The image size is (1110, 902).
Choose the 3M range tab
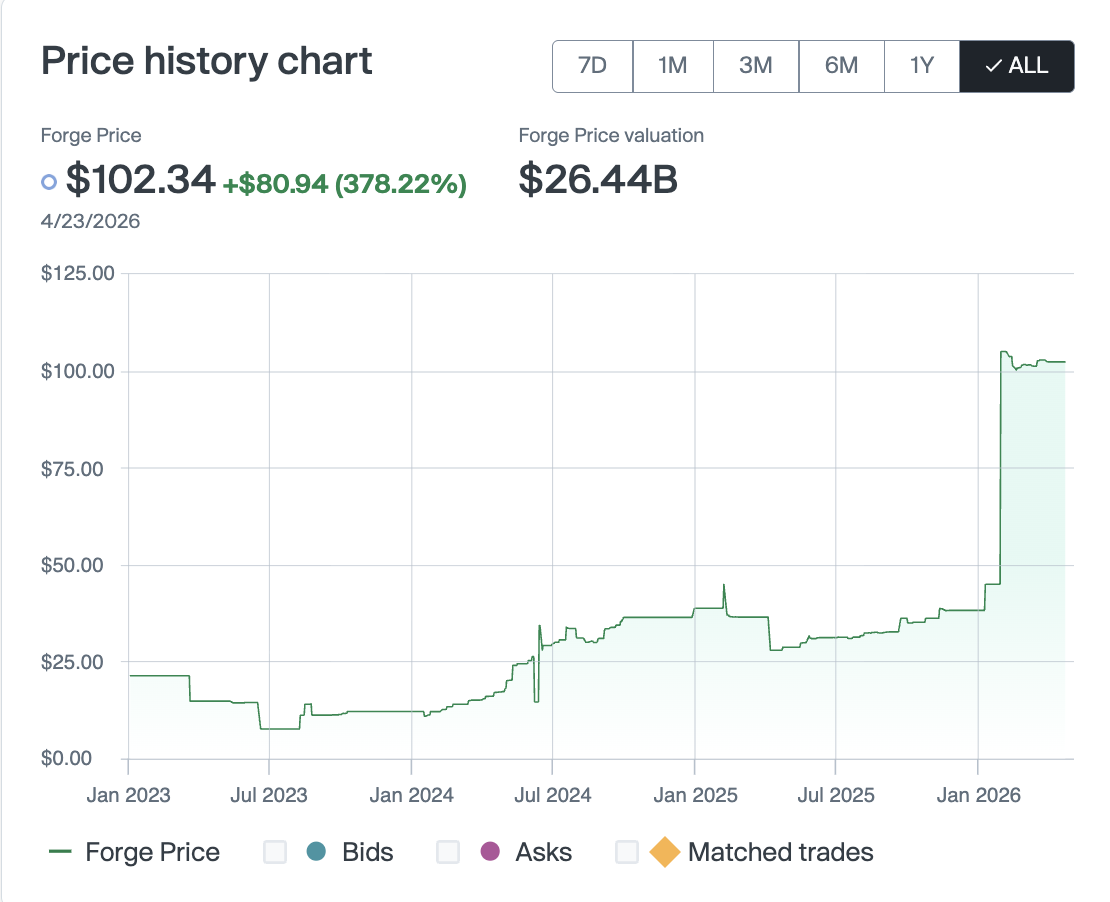(755, 66)
